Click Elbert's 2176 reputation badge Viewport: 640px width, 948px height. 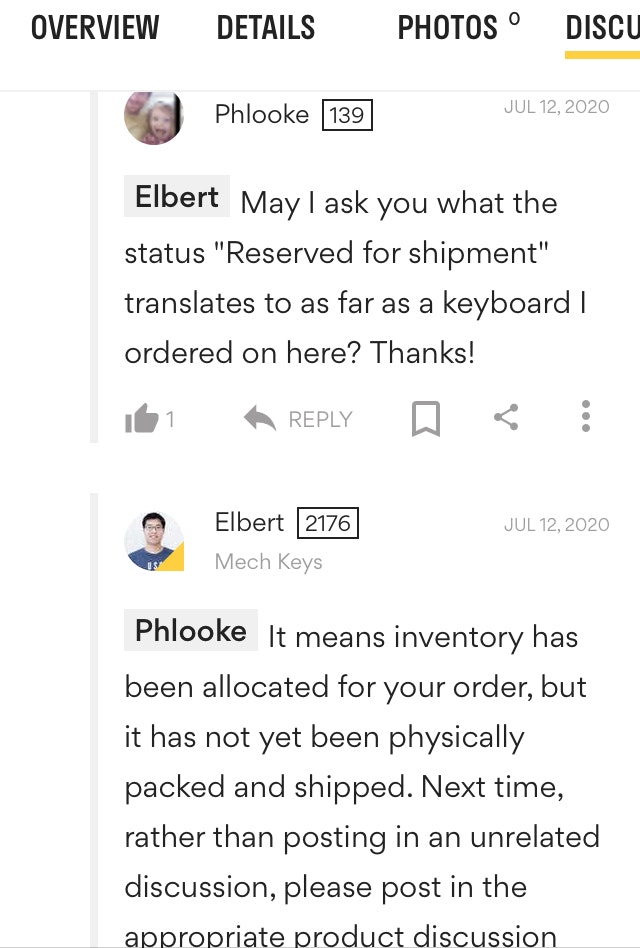click(328, 523)
